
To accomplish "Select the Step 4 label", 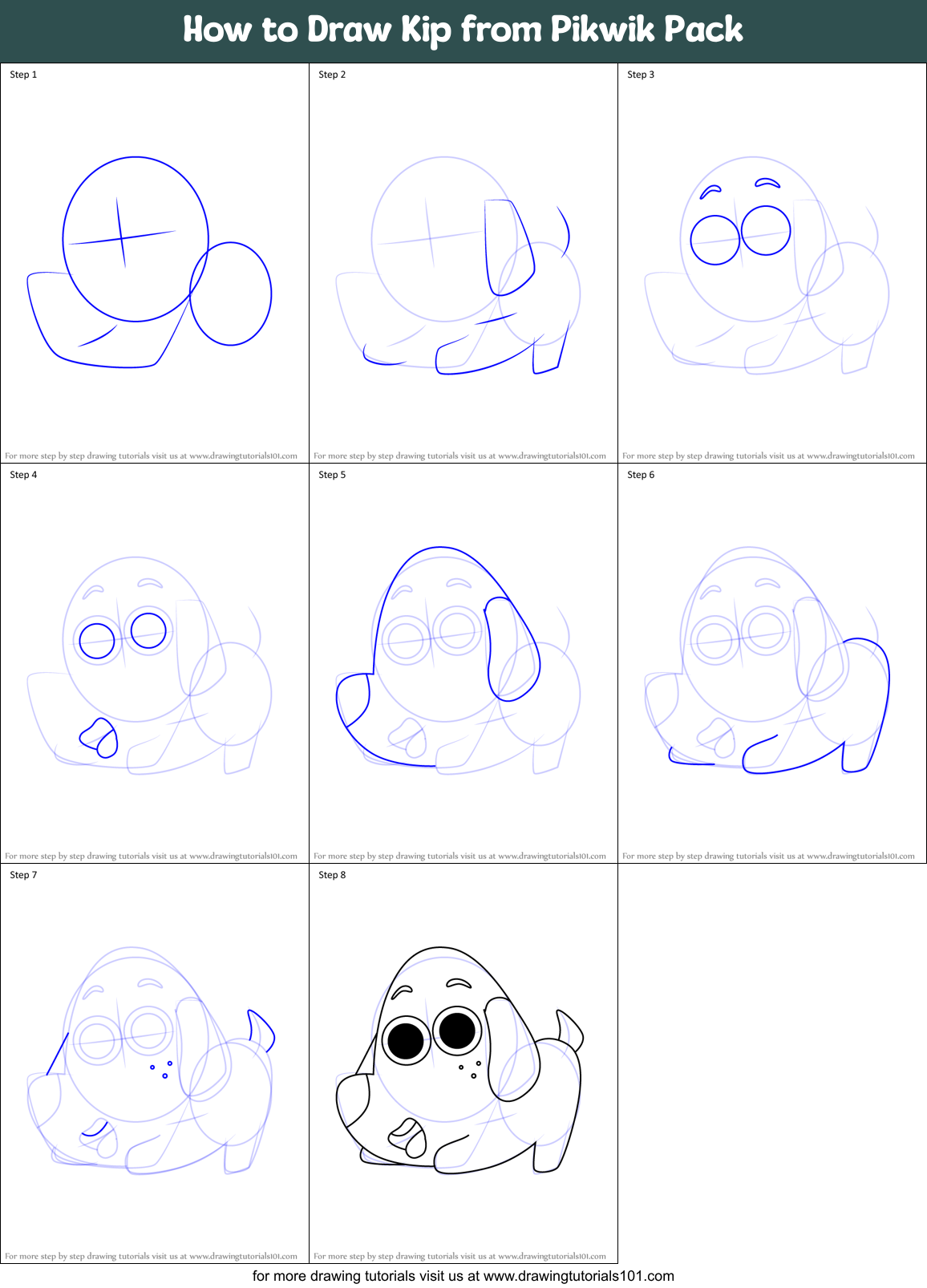I will [x=23, y=475].
